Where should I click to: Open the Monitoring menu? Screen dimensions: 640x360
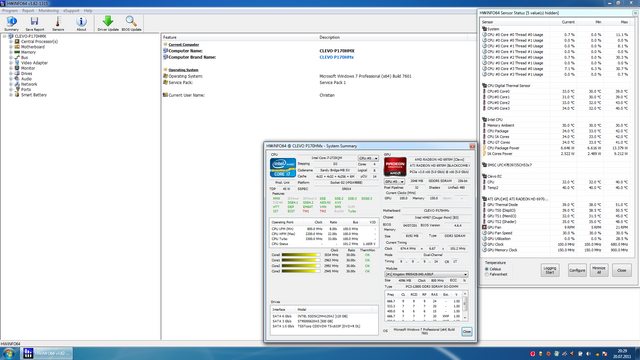pyautogui.click(x=49, y=11)
